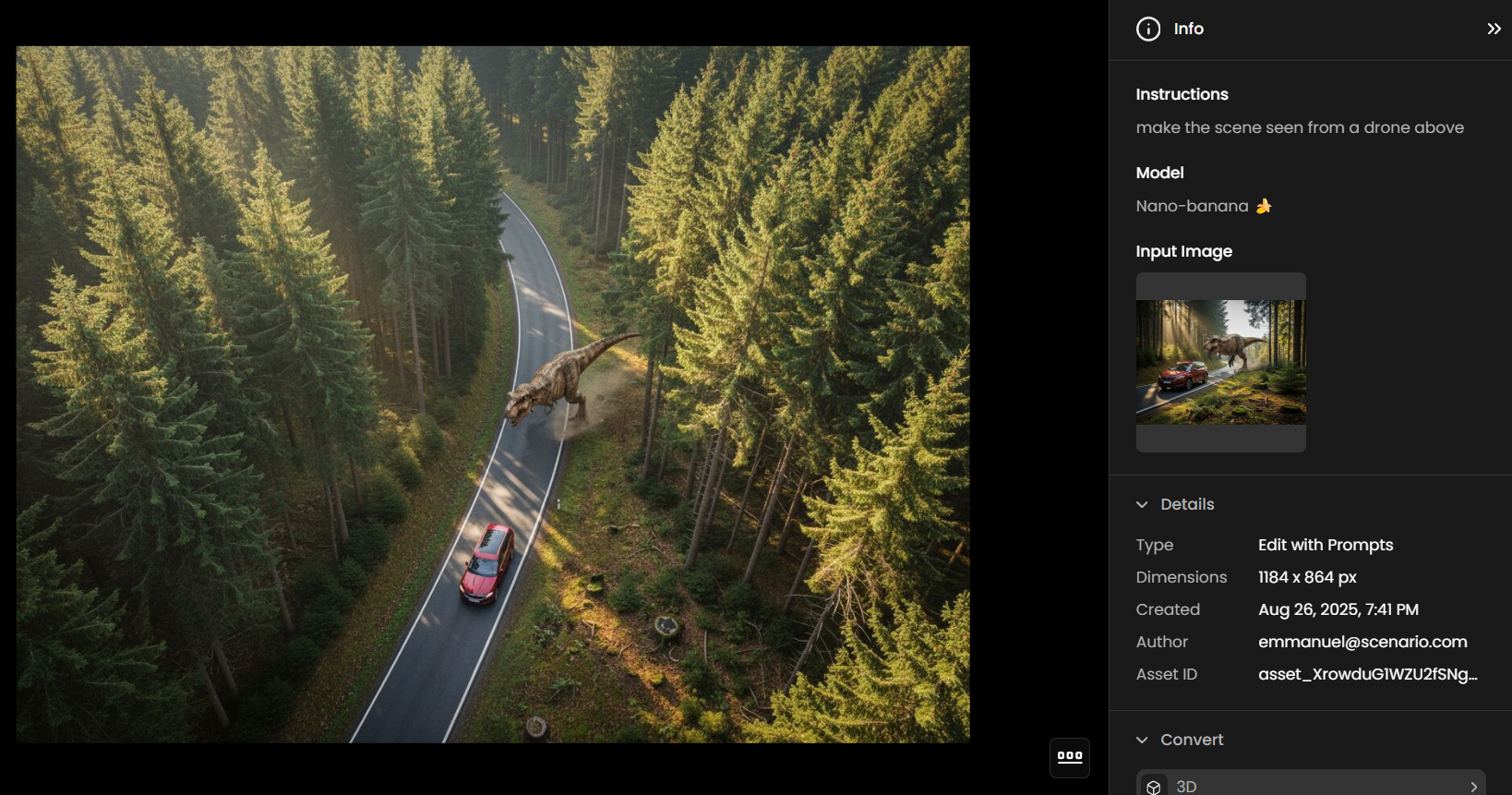
Task: Collapse the Convert section
Action: (1142, 740)
